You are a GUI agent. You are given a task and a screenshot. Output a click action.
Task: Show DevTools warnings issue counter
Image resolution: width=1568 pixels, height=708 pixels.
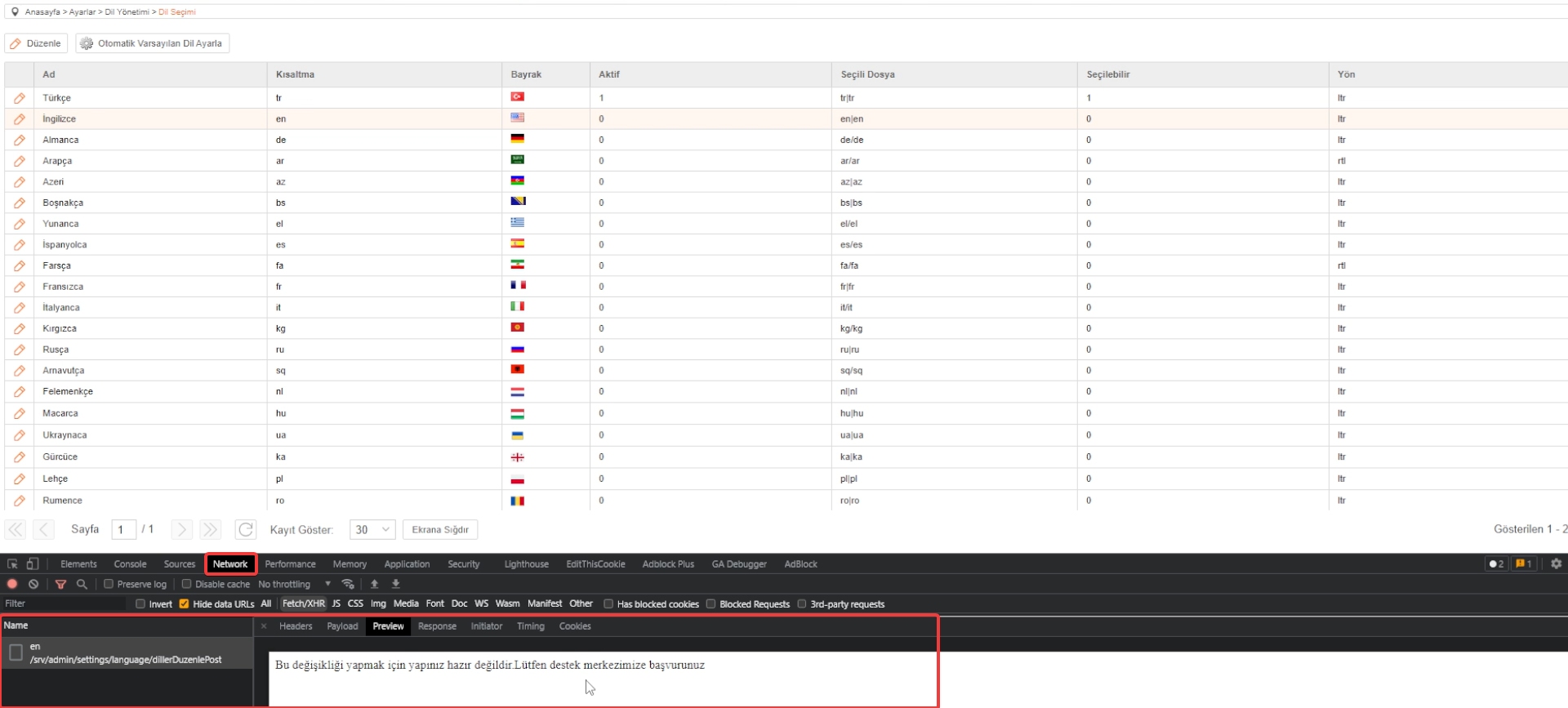click(1524, 564)
